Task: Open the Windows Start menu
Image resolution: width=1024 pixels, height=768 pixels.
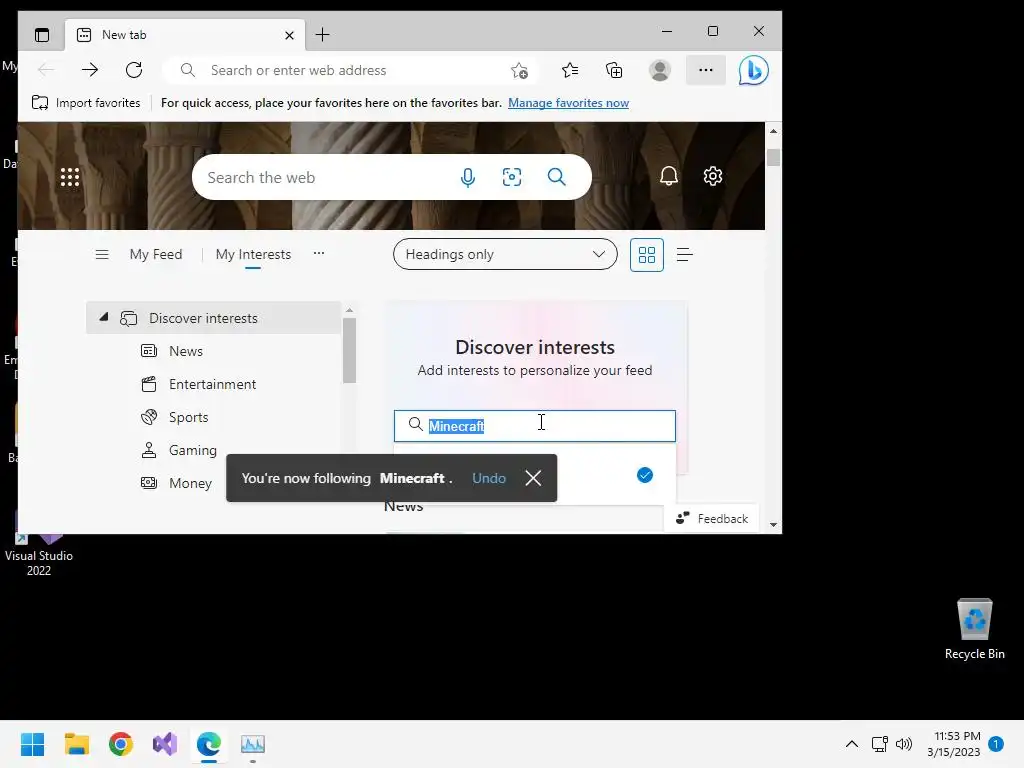Action: click(x=33, y=744)
